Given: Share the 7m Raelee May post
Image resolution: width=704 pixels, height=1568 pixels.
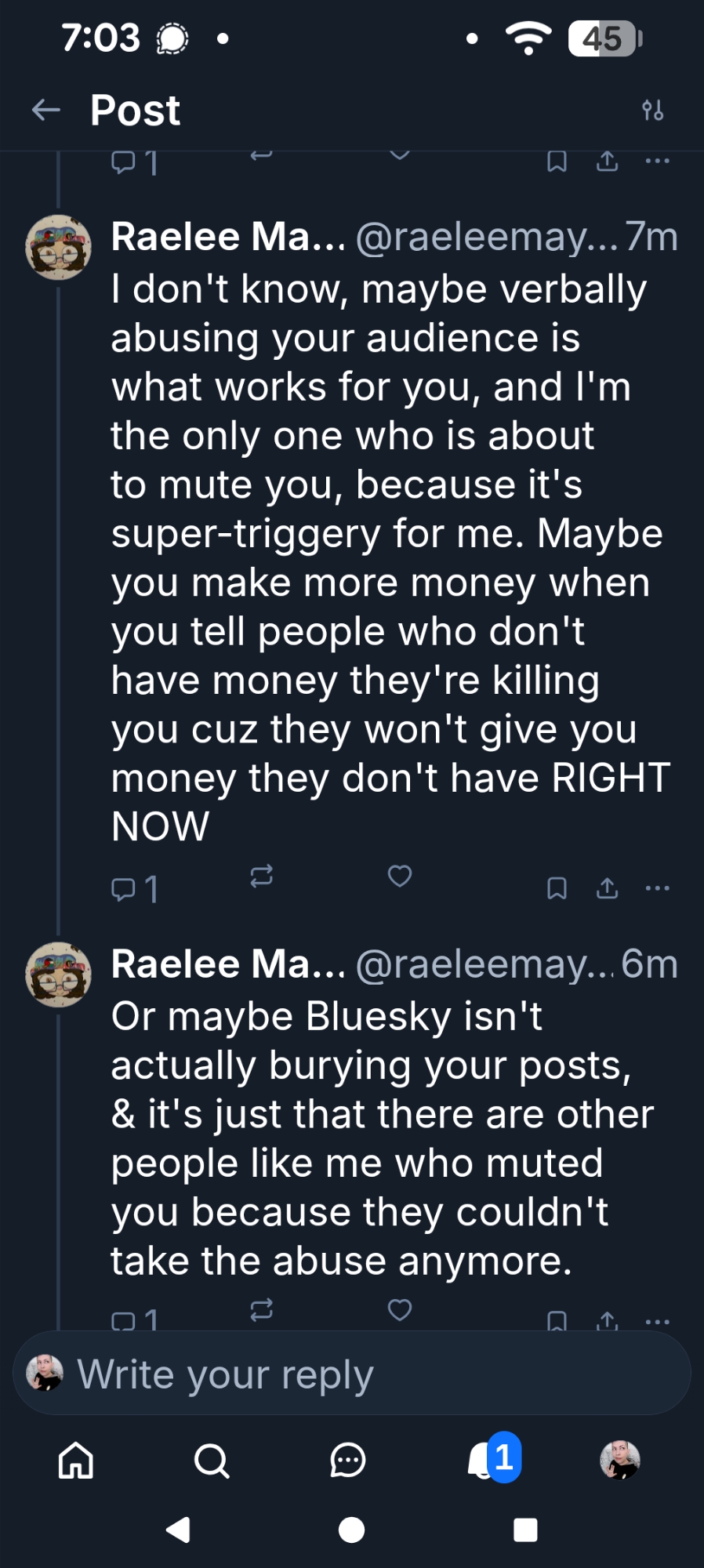Looking at the screenshot, I should coord(607,888).
